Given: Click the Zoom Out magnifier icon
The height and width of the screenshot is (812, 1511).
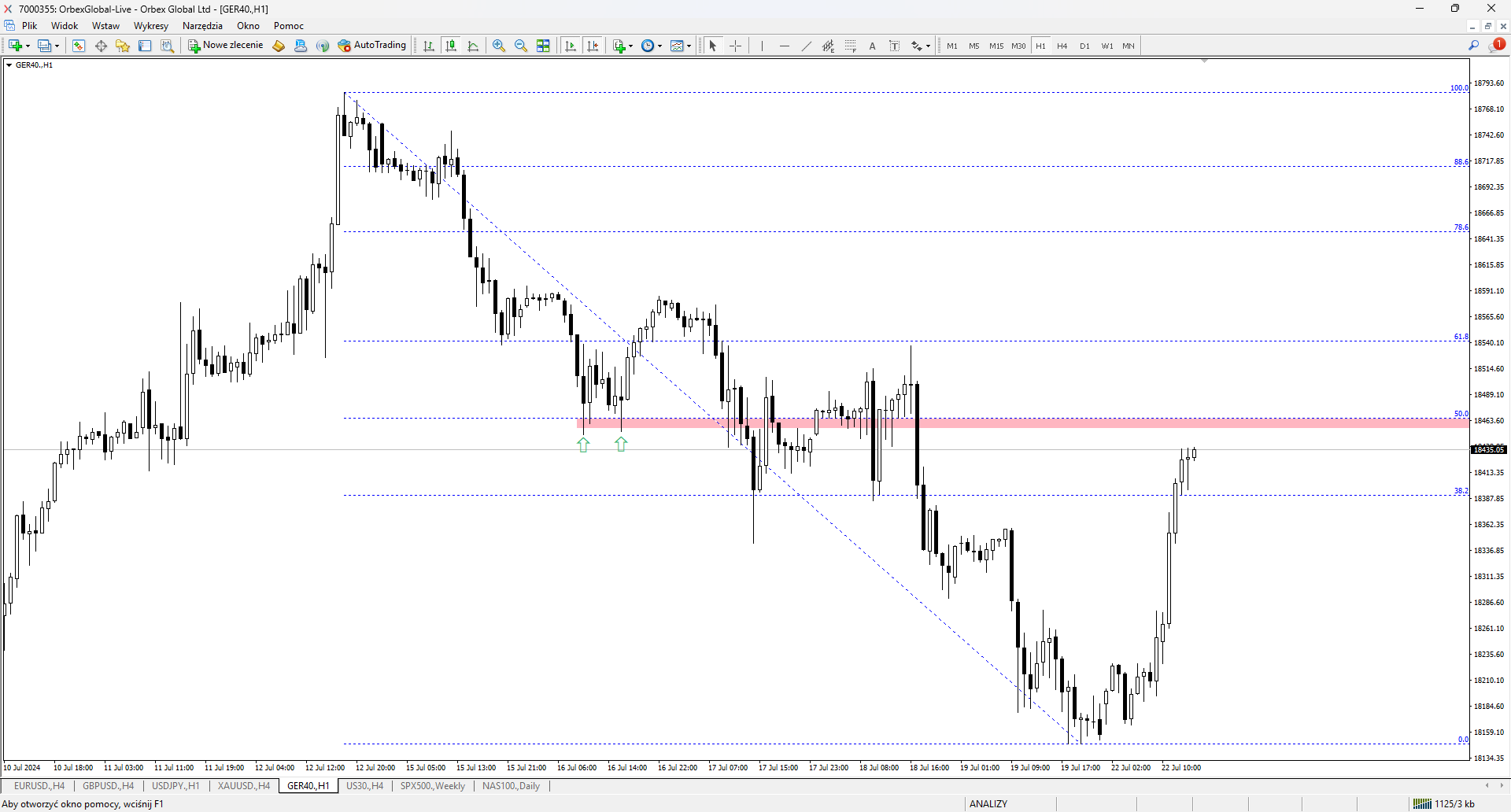Looking at the screenshot, I should coord(521,46).
